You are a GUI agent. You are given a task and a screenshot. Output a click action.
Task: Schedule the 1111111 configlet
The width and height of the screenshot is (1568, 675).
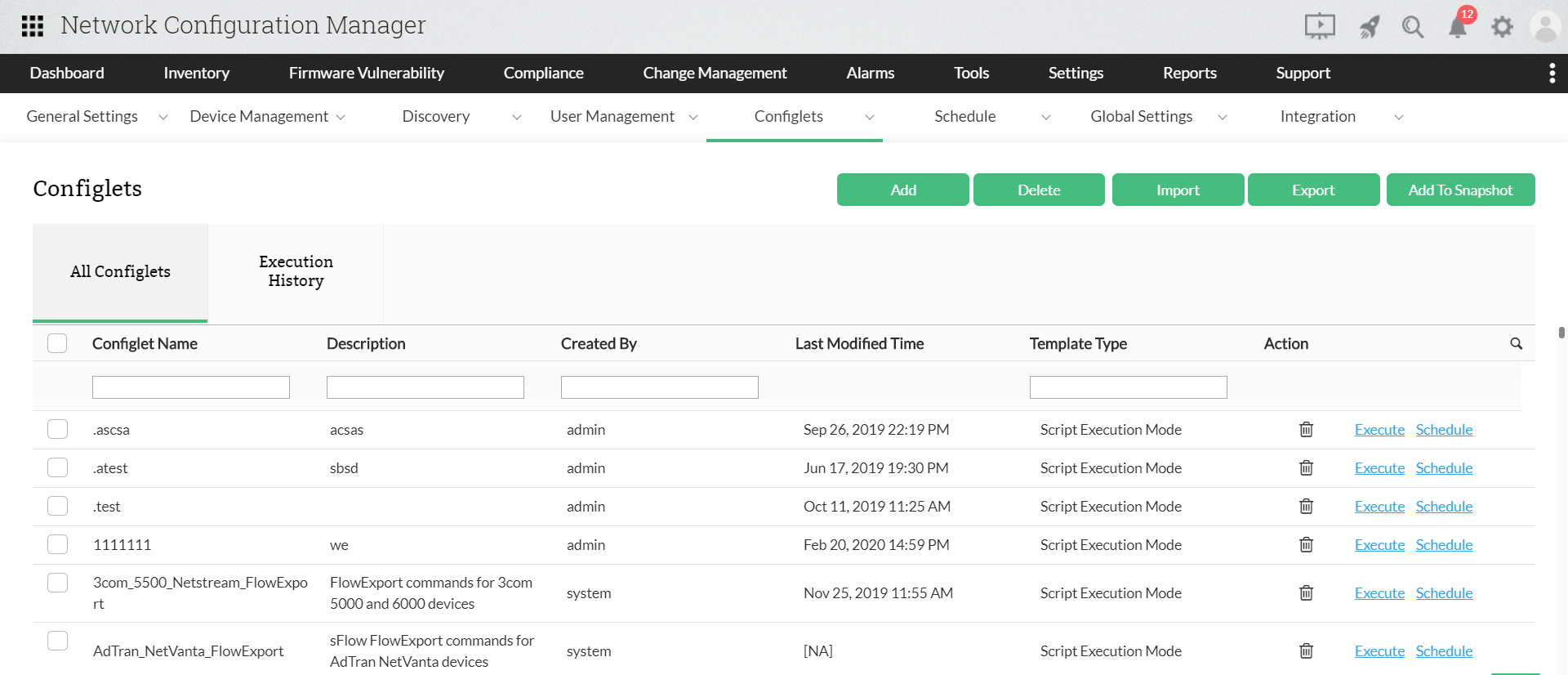tap(1444, 544)
